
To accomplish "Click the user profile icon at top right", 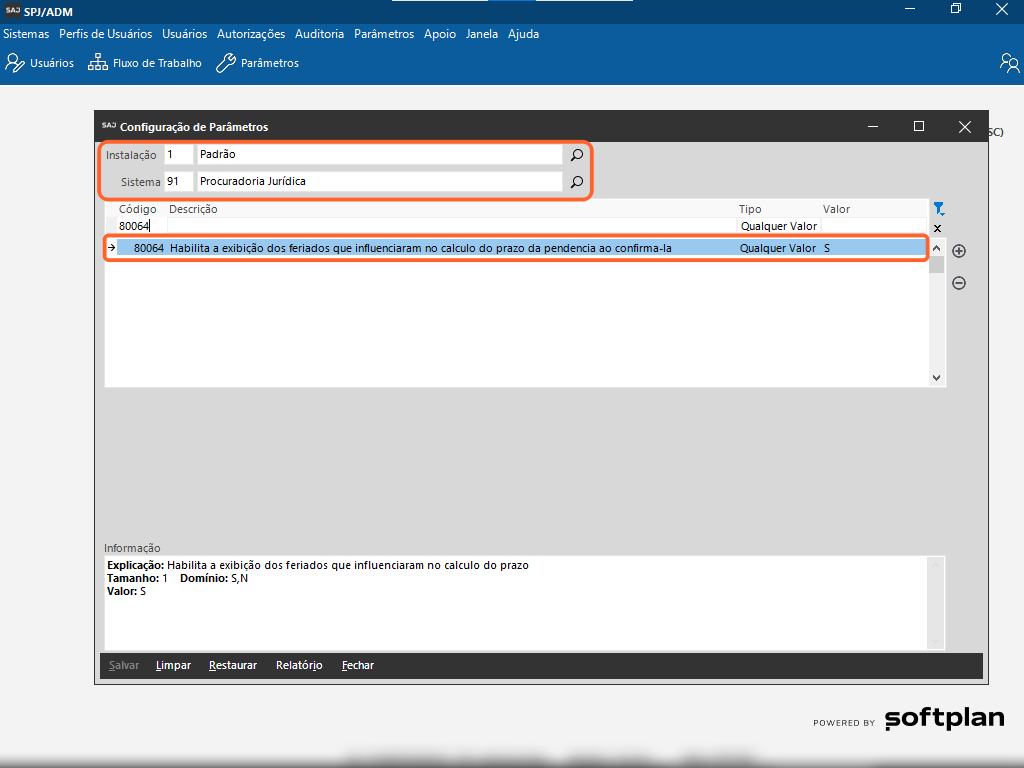I will pos(1009,63).
